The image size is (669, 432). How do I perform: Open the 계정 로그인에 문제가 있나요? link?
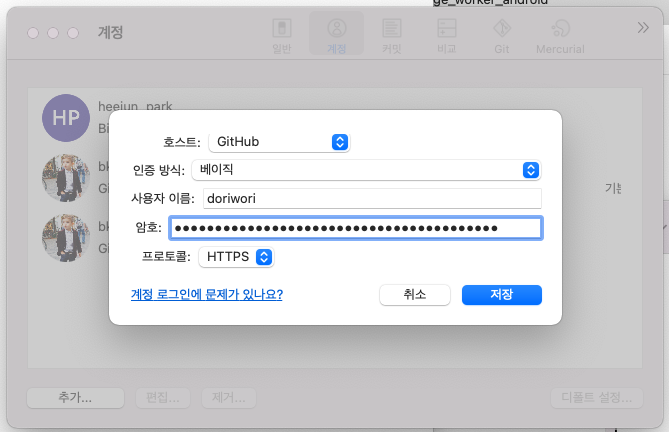click(x=207, y=294)
